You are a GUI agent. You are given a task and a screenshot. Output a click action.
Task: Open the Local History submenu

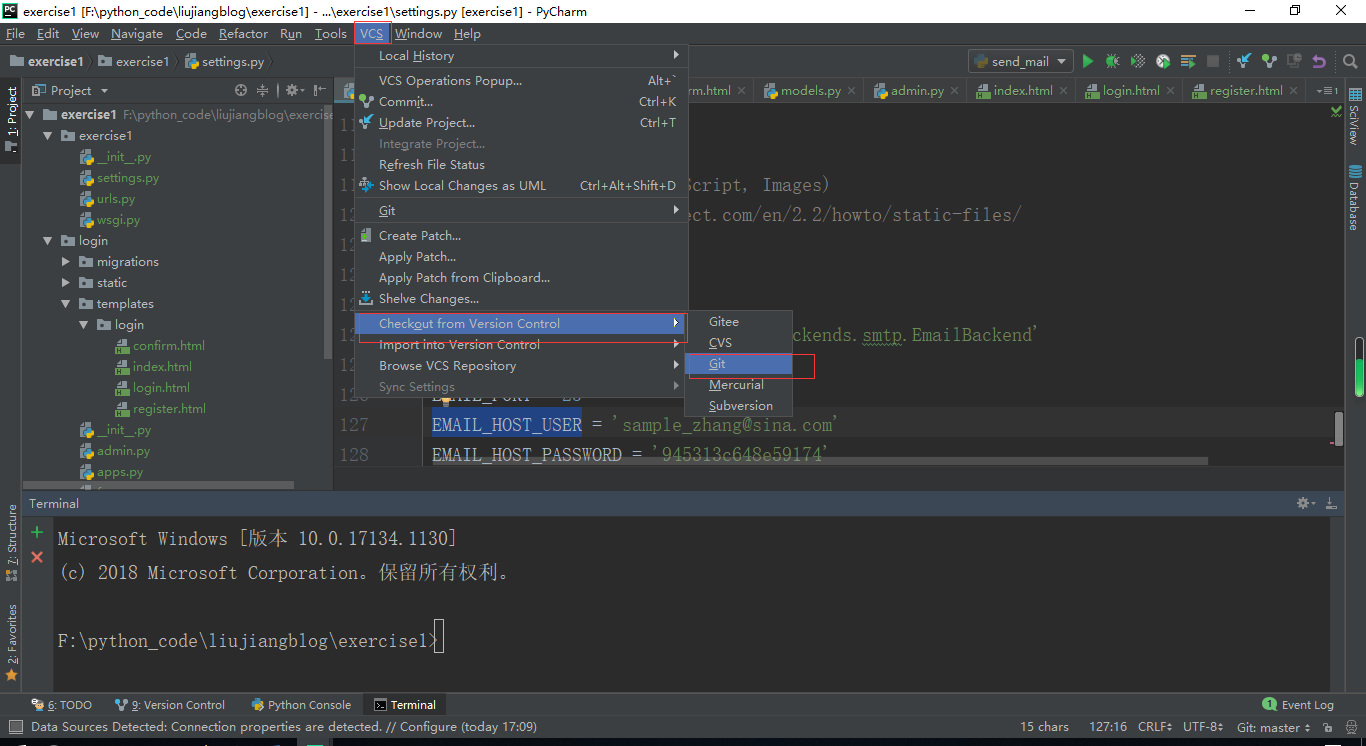pyautogui.click(x=521, y=56)
